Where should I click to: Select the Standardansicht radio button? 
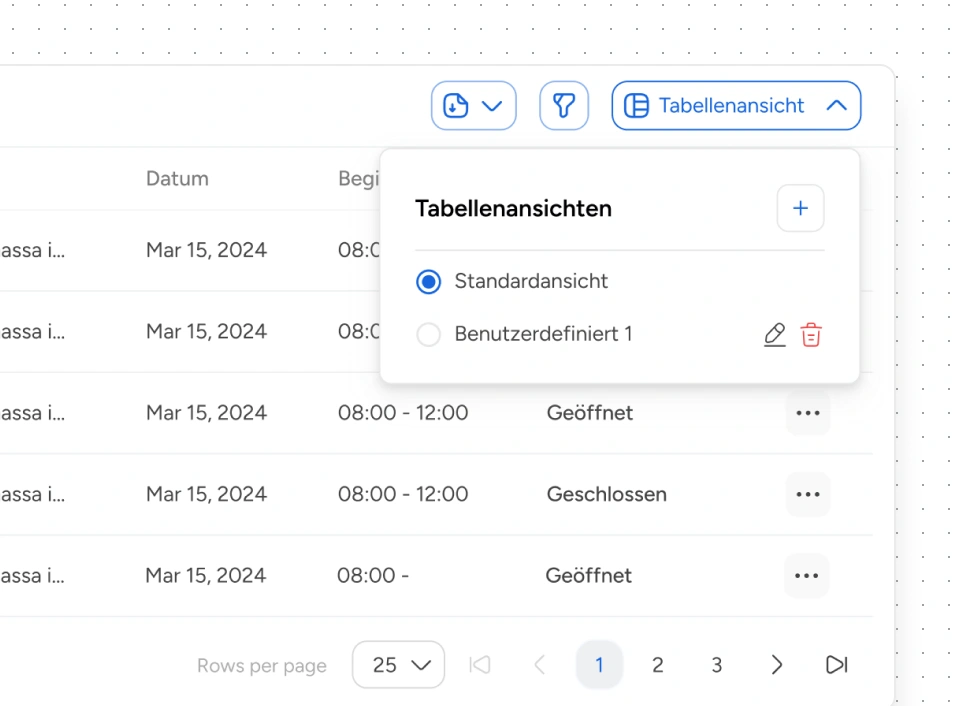(x=429, y=282)
